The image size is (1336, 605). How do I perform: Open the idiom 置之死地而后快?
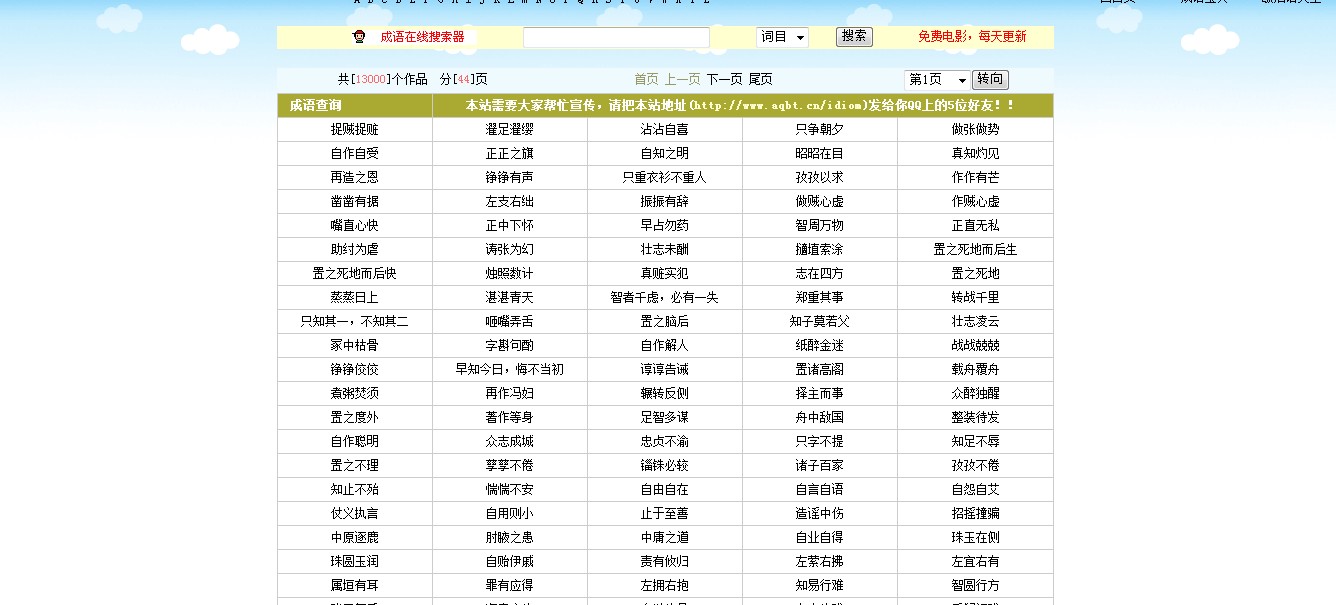pyautogui.click(x=355, y=274)
